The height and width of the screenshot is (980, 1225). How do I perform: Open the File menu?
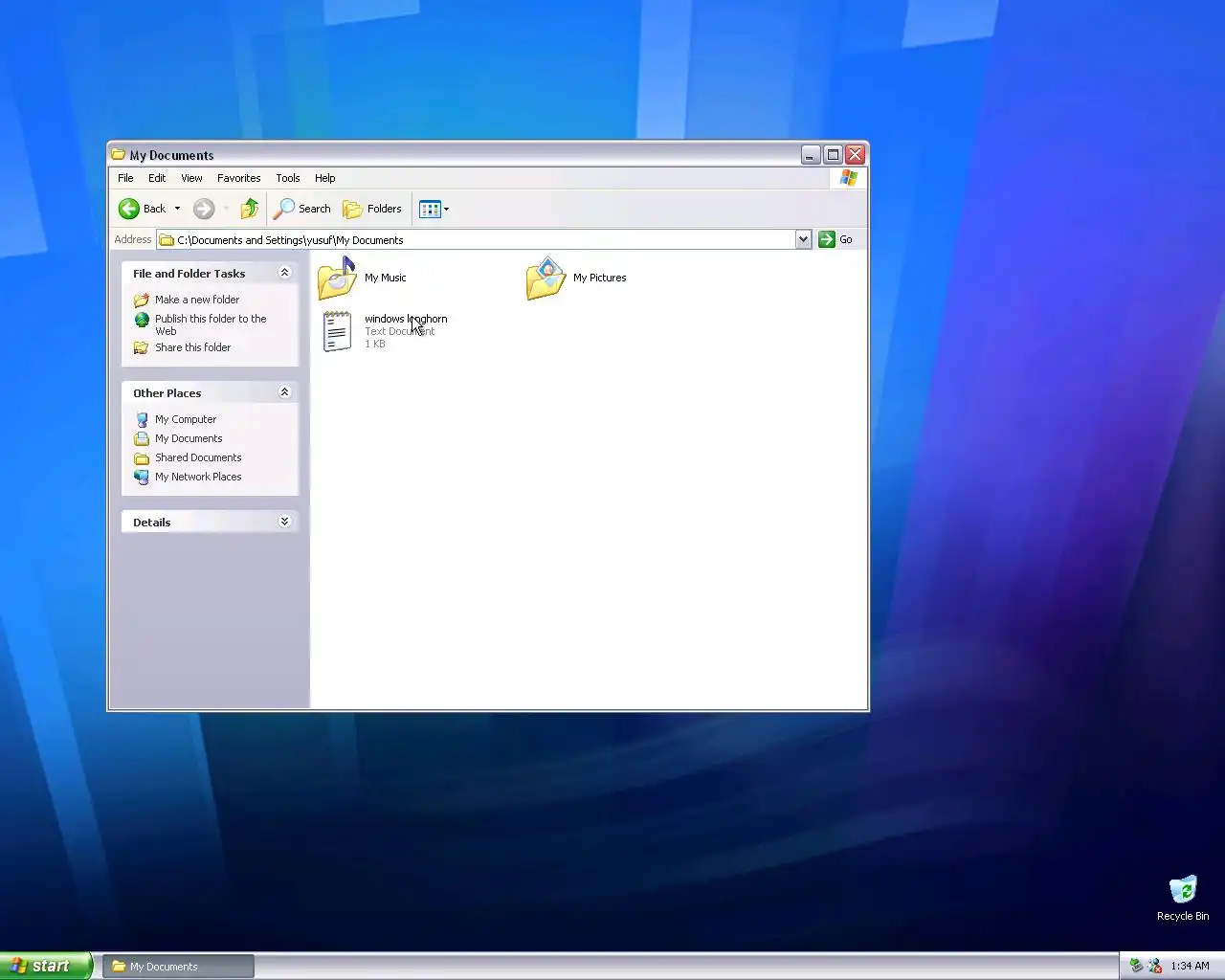[125, 178]
